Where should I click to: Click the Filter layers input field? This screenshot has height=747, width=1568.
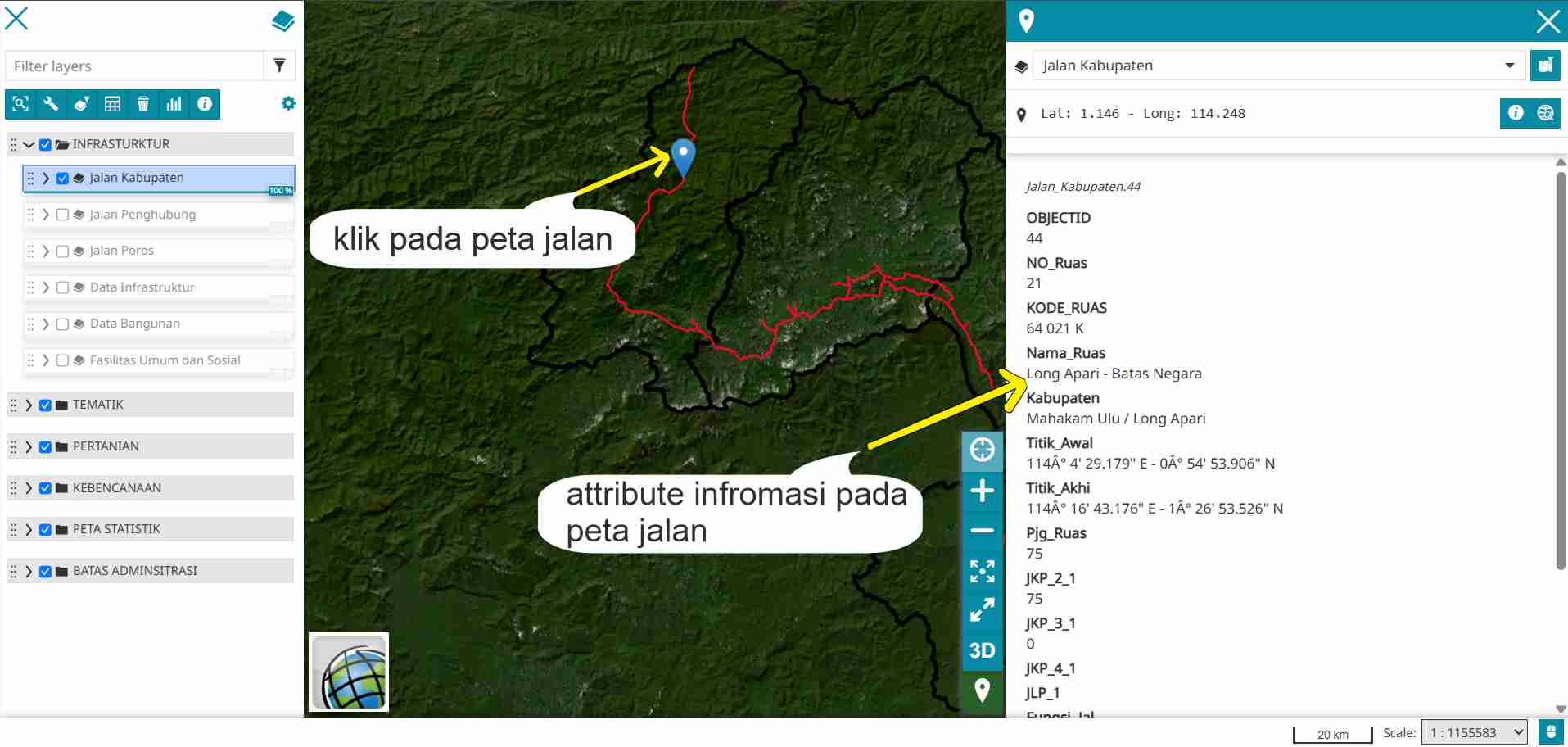click(135, 66)
